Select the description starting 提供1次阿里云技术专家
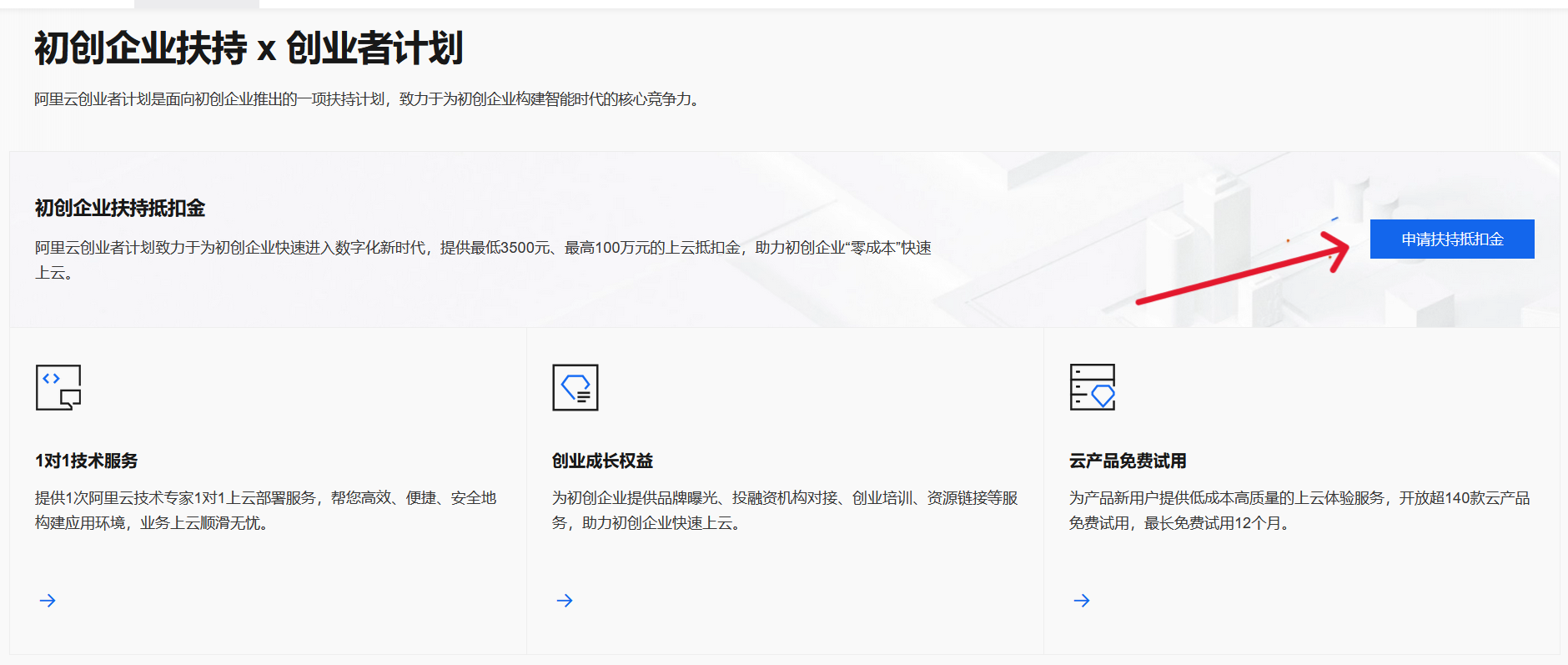 (266, 510)
